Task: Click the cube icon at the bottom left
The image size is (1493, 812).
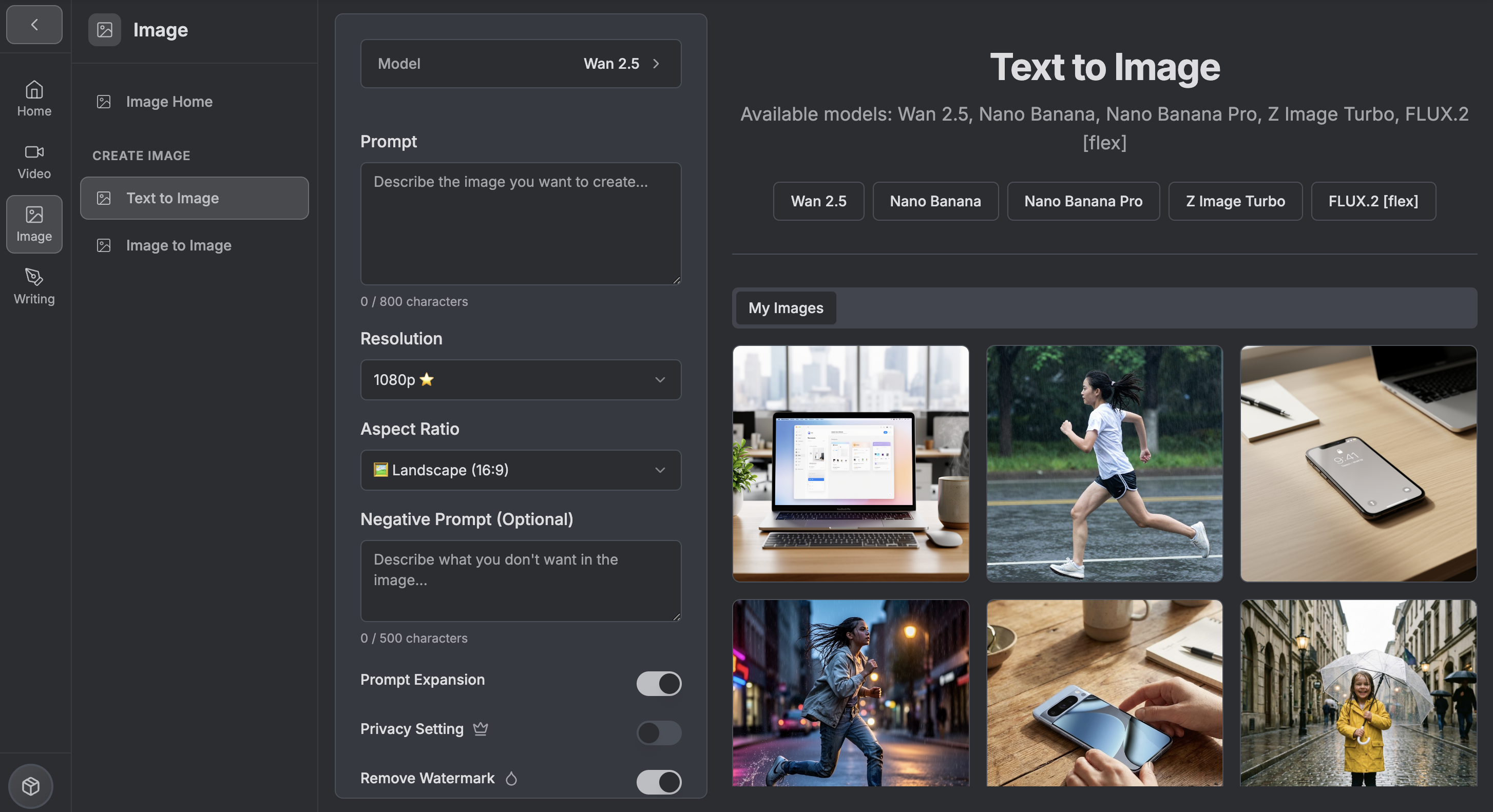Action: pyautogui.click(x=30, y=786)
